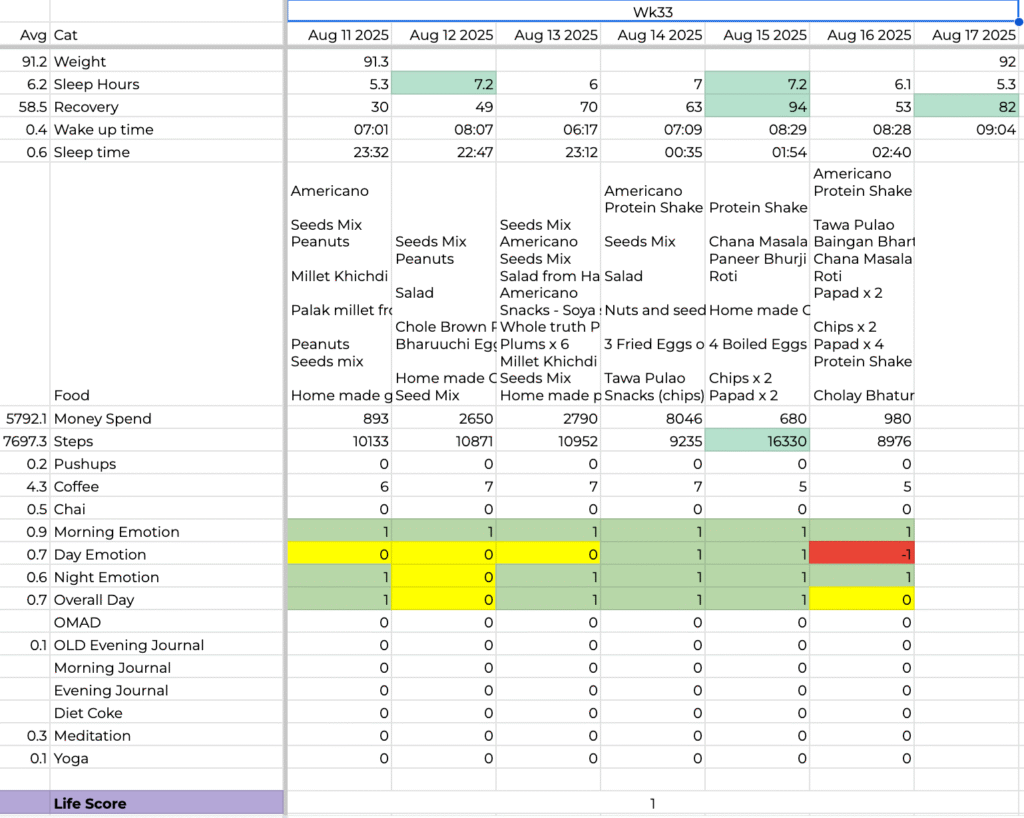Click the Food row label
Viewport: 1024px width, 818px height.
click(x=72, y=396)
